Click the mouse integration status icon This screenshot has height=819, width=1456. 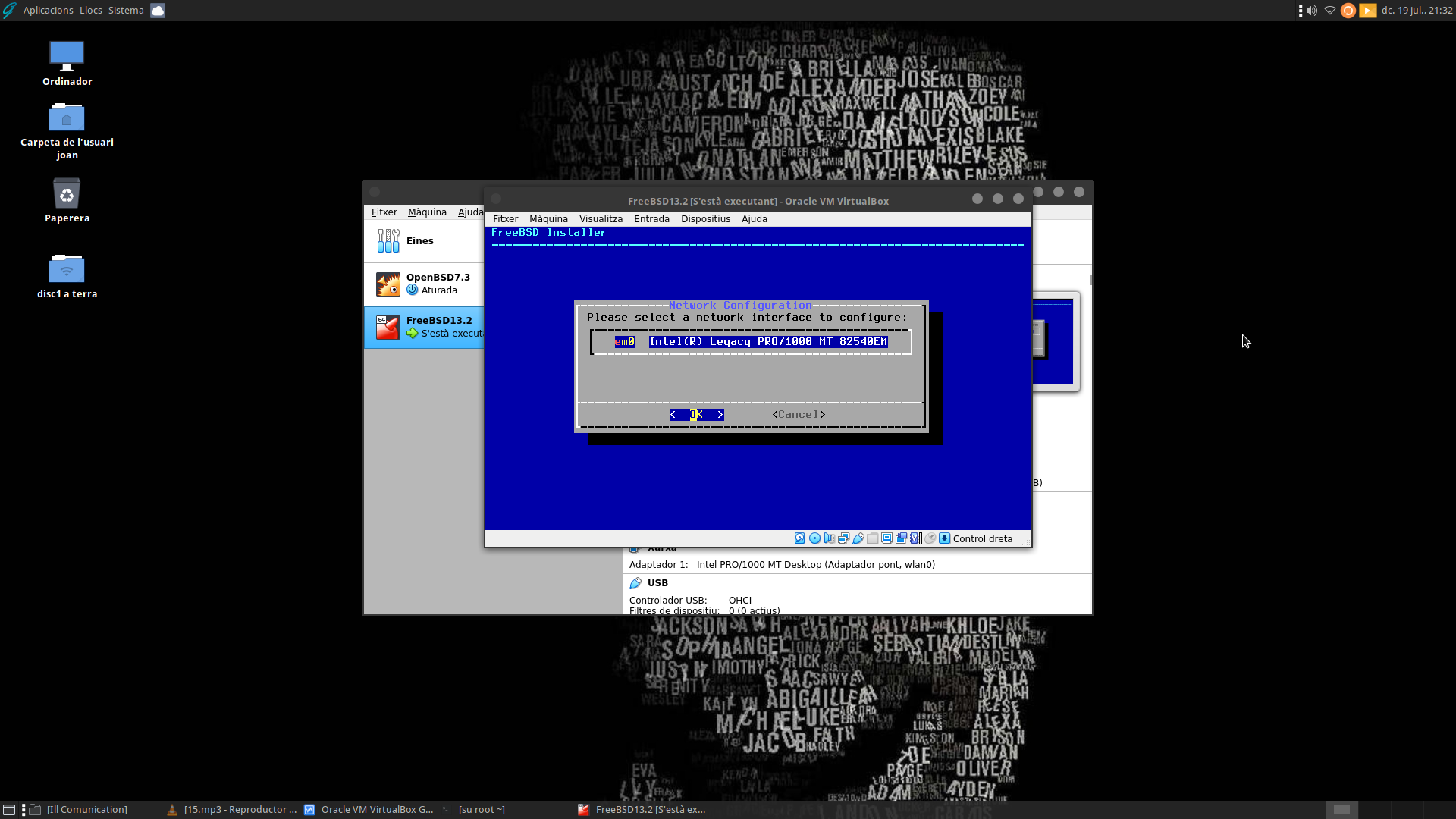click(x=930, y=538)
